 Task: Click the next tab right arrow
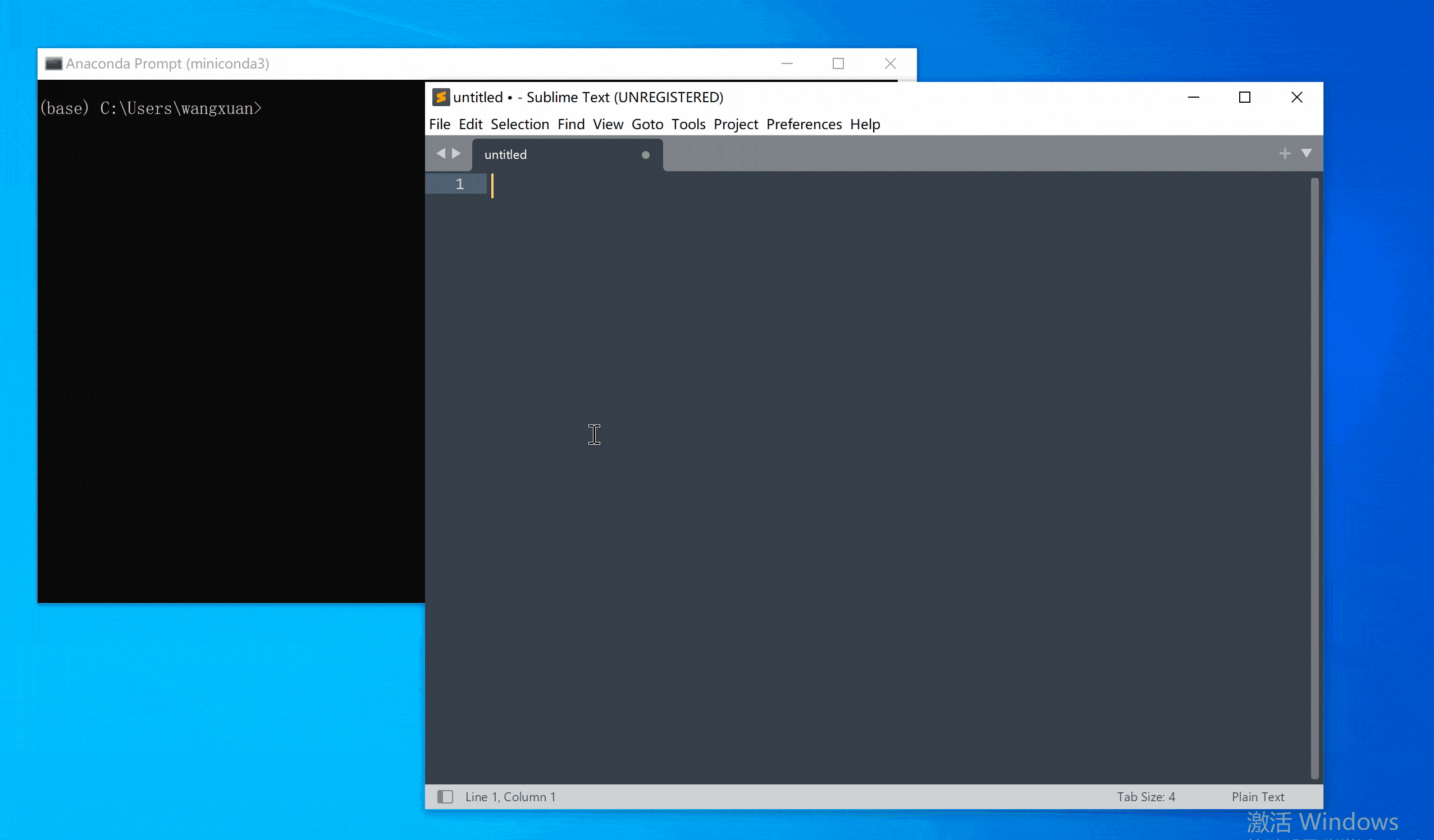(456, 154)
